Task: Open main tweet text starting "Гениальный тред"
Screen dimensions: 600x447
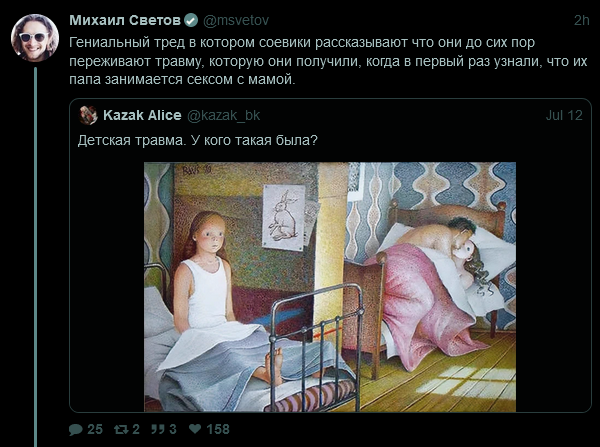Action: (x=328, y=61)
